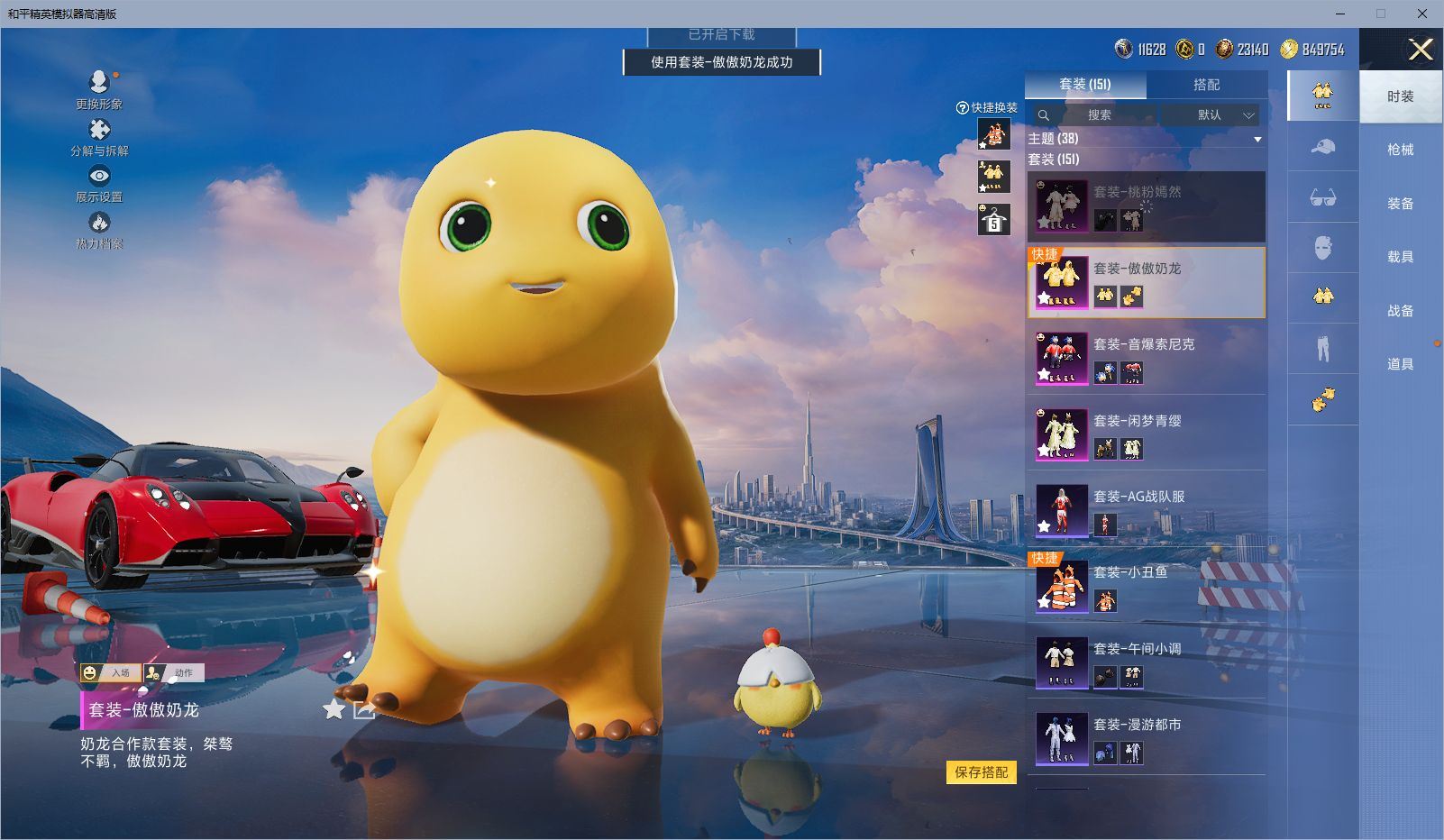The height and width of the screenshot is (840, 1444).
Task: Select the face mask category icon
Action: click(1322, 248)
